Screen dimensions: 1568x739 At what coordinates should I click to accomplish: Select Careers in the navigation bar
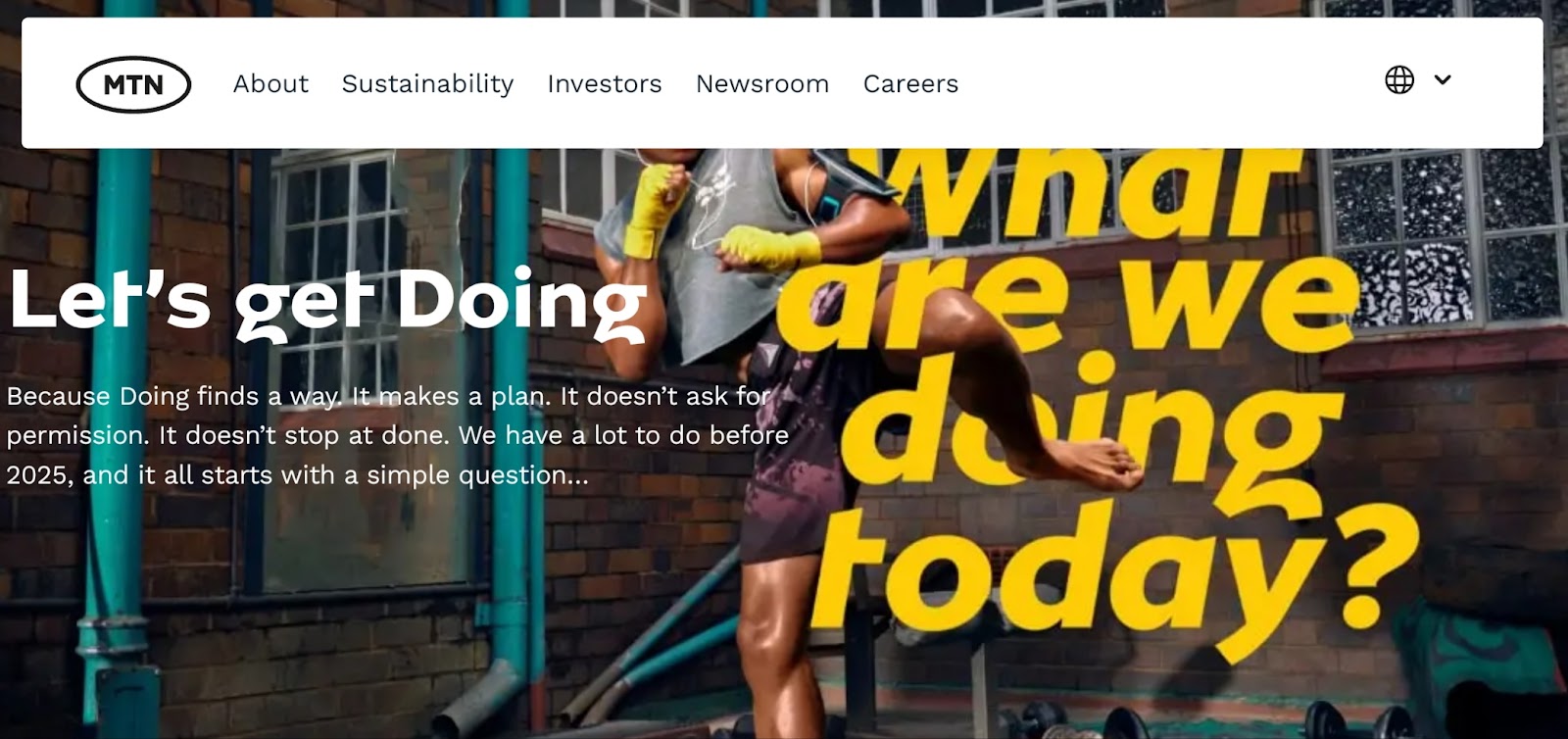point(910,84)
